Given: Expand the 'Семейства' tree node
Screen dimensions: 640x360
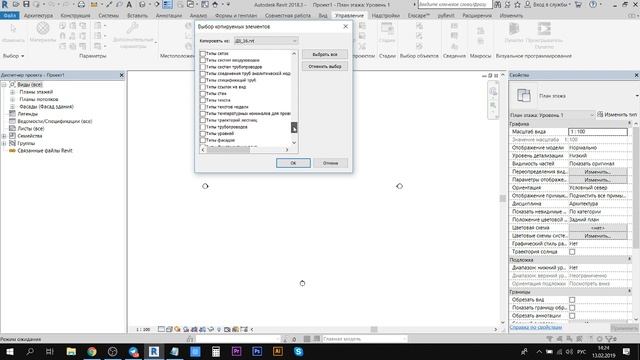Looking at the screenshot, I should [x=4, y=136].
